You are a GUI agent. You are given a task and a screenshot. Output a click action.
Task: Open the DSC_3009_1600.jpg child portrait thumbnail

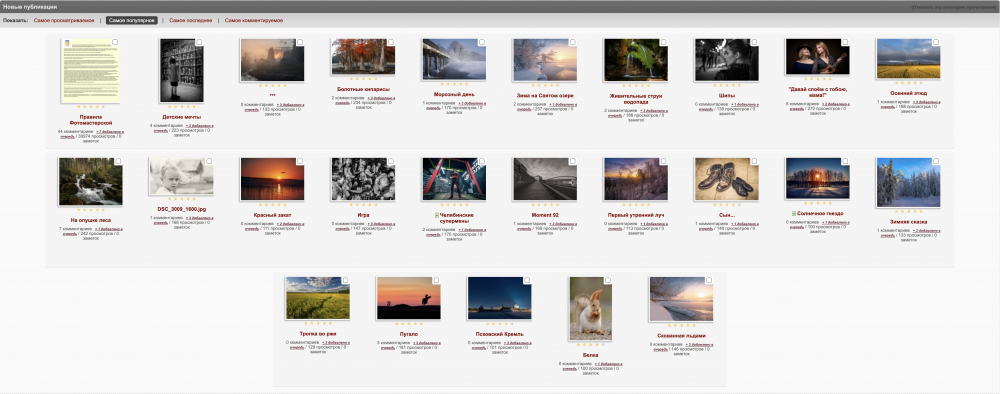point(181,176)
